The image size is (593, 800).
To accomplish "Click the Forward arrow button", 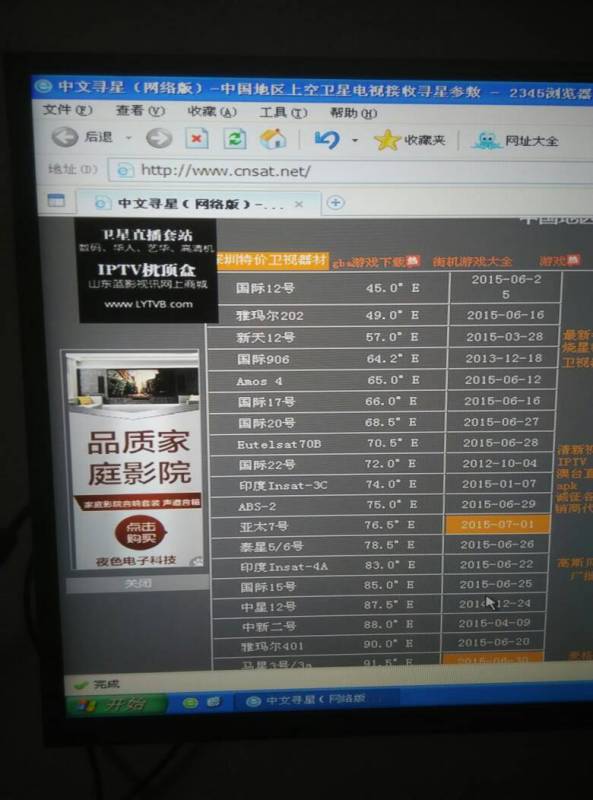I will (x=159, y=138).
